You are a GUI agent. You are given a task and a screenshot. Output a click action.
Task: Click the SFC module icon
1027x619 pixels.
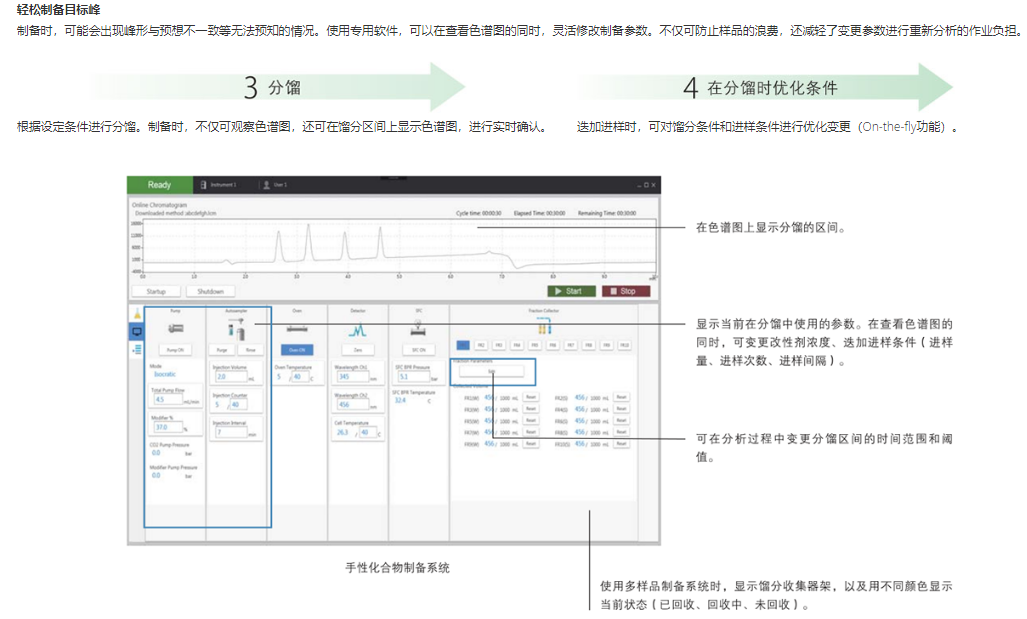click(x=419, y=328)
